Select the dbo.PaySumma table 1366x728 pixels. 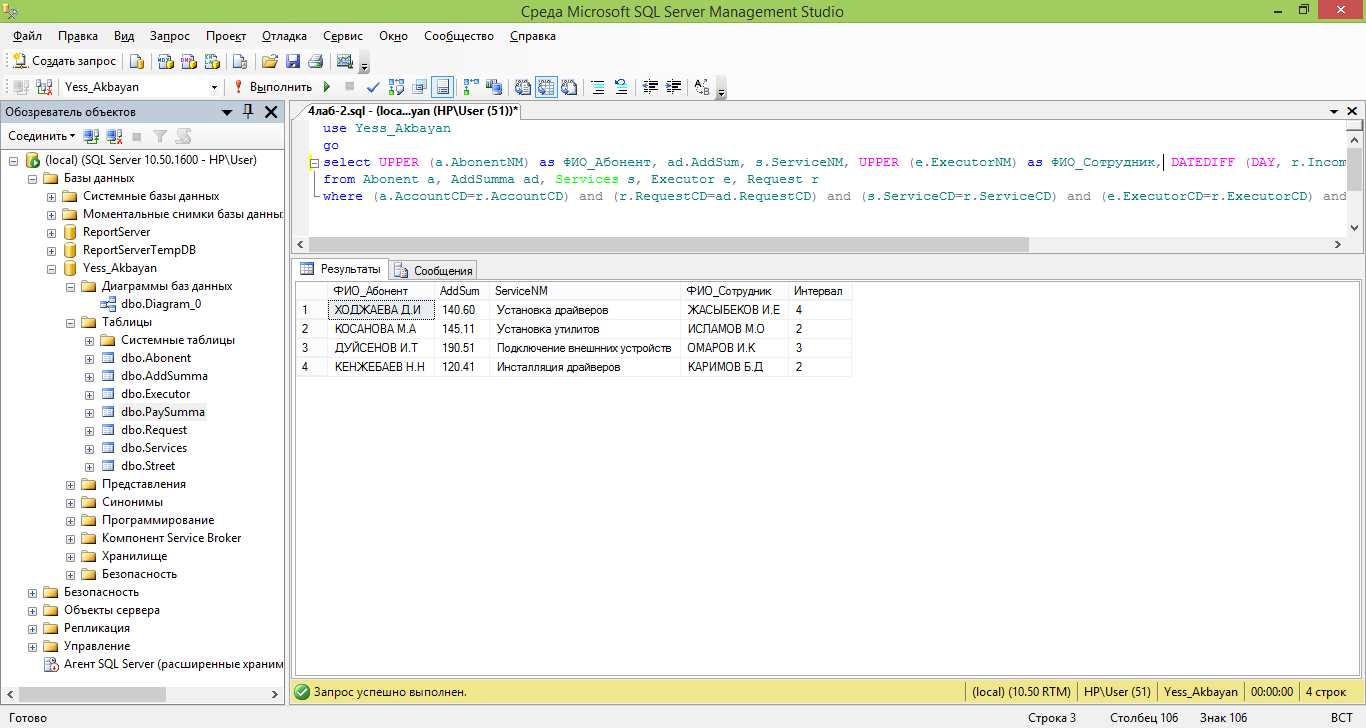pyautogui.click(x=163, y=412)
